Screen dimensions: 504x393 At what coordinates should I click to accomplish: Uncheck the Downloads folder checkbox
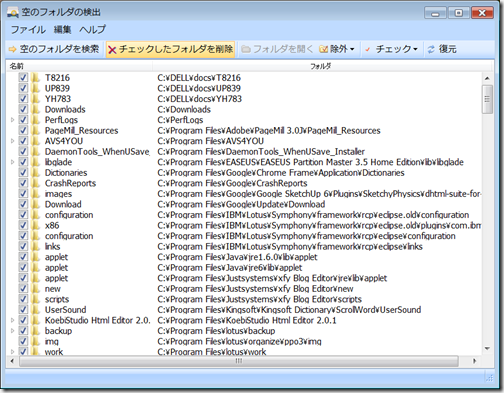pyautogui.click(x=23, y=109)
